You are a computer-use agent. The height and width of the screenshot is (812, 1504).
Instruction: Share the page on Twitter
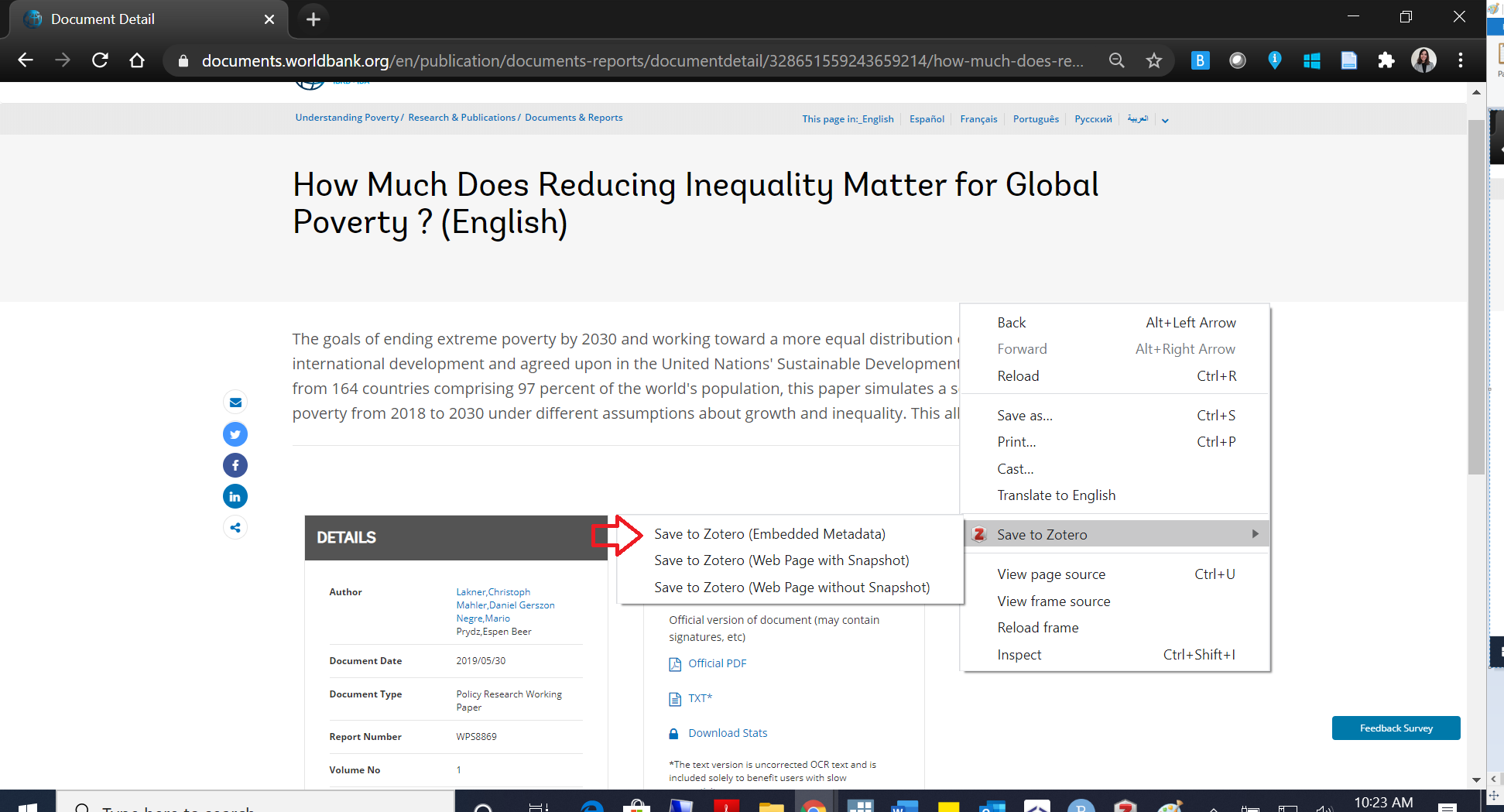point(235,434)
